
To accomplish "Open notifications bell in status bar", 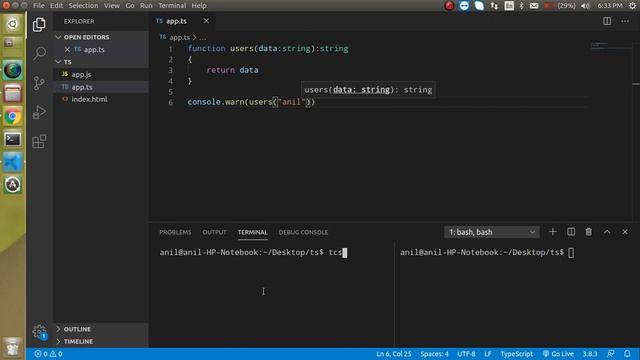I will click(x=627, y=354).
